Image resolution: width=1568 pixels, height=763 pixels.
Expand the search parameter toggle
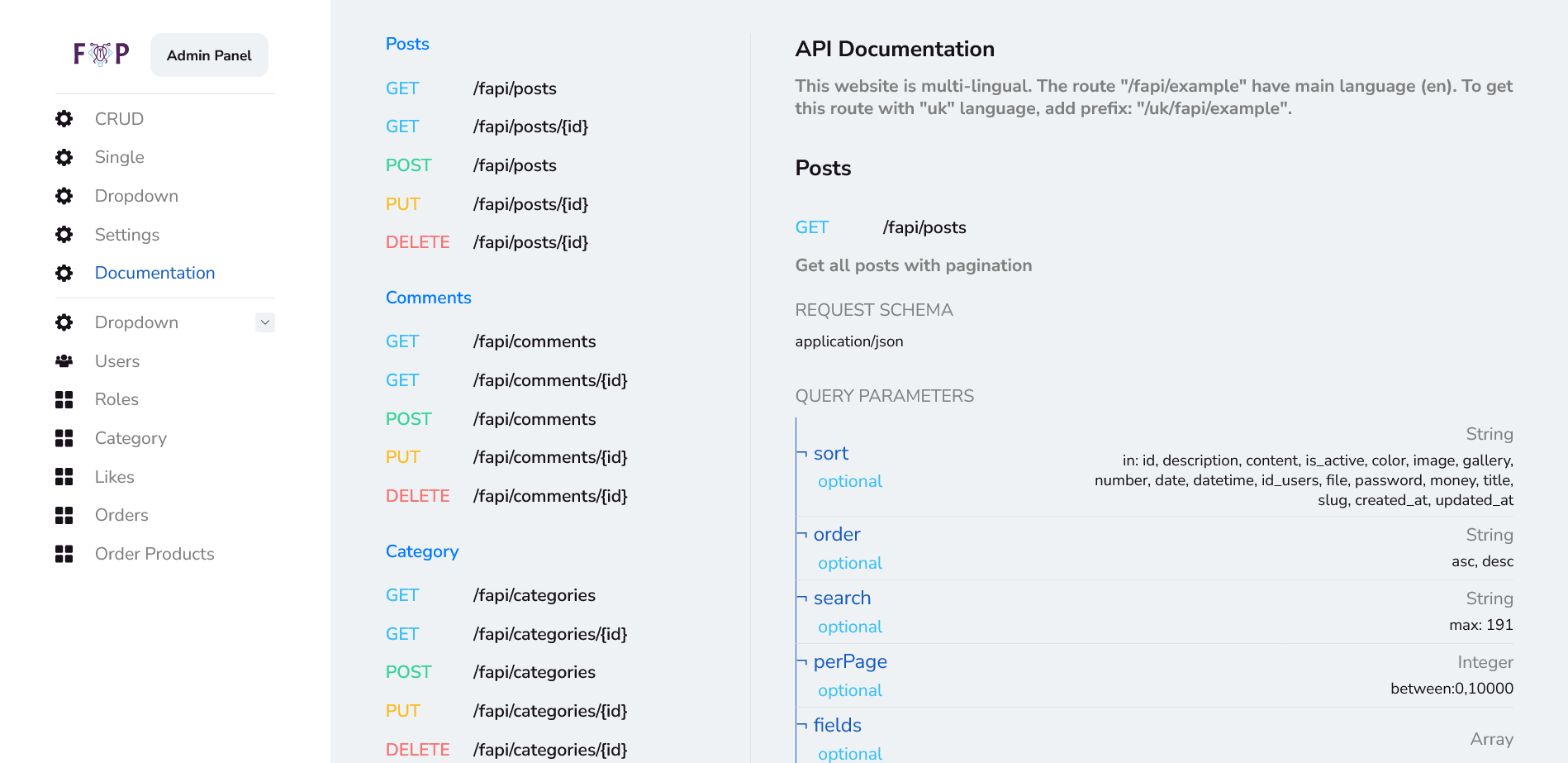pos(802,598)
